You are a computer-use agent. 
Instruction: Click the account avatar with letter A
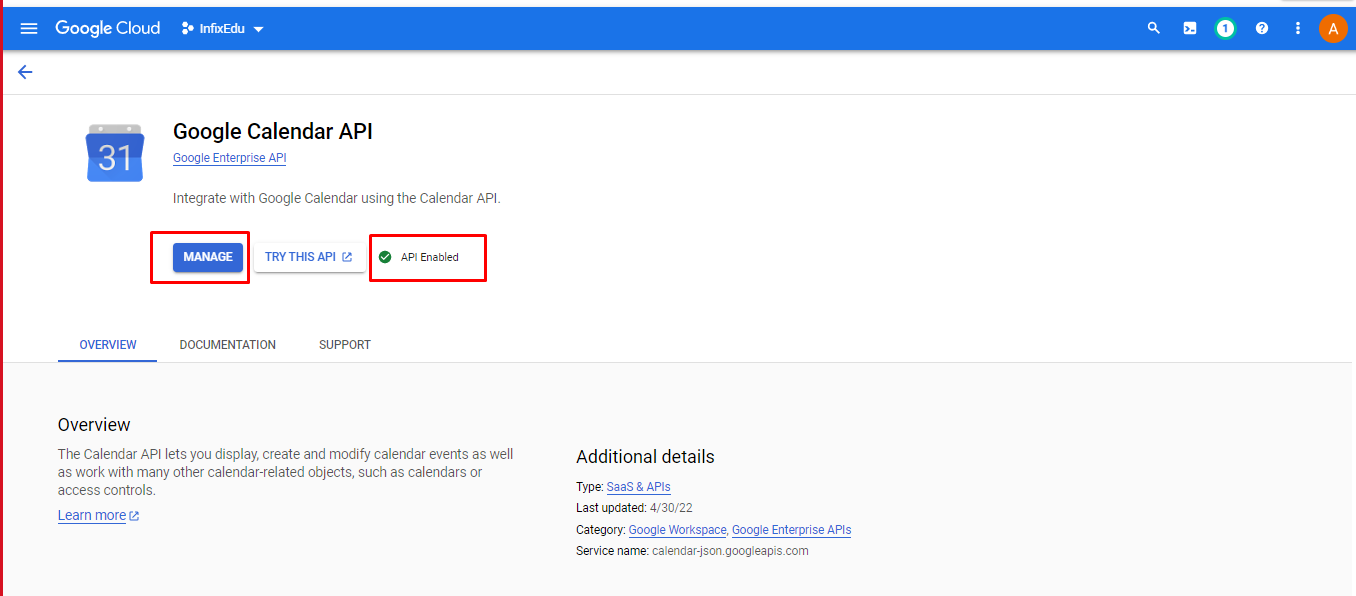pyautogui.click(x=1333, y=28)
